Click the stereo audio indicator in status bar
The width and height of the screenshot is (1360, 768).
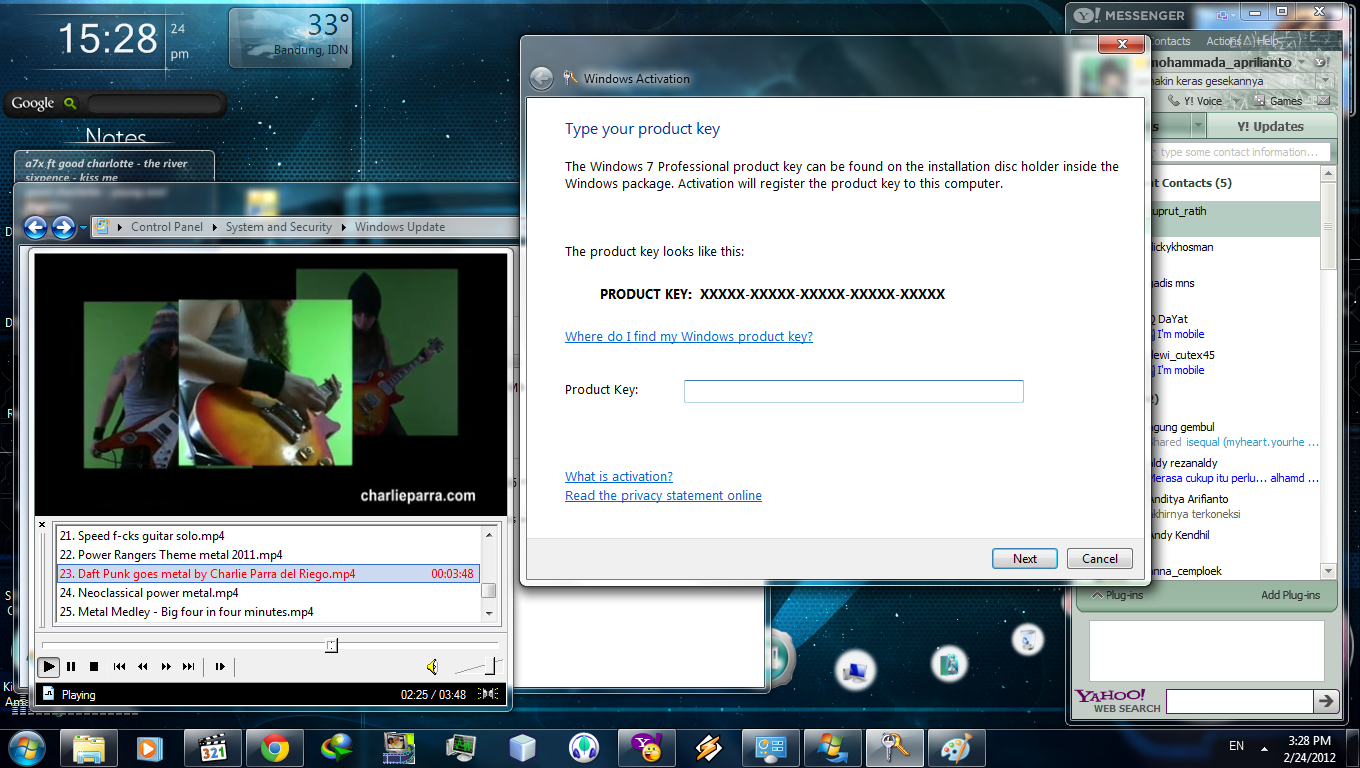click(489, 694)
